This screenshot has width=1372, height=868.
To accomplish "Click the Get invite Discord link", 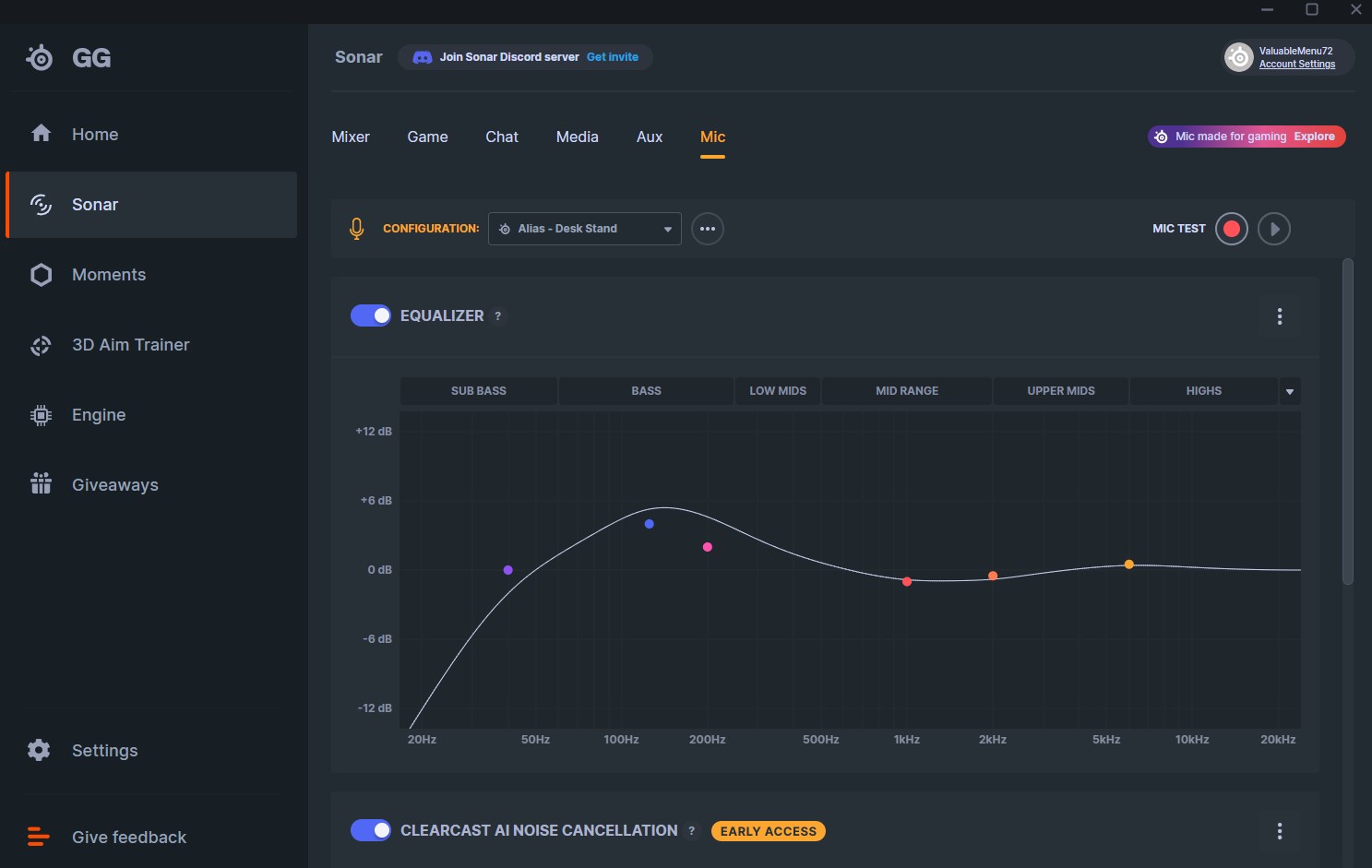I will pyautogui.click(x=612, y=57).
